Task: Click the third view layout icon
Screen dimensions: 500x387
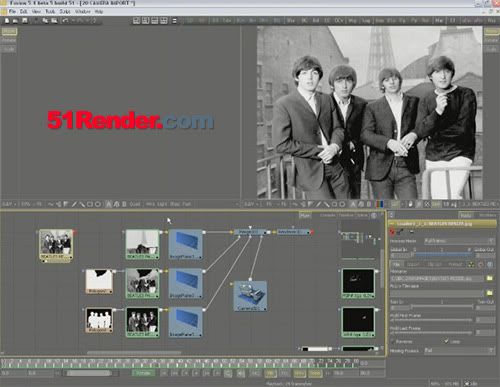Action: [x=155, y=21]
